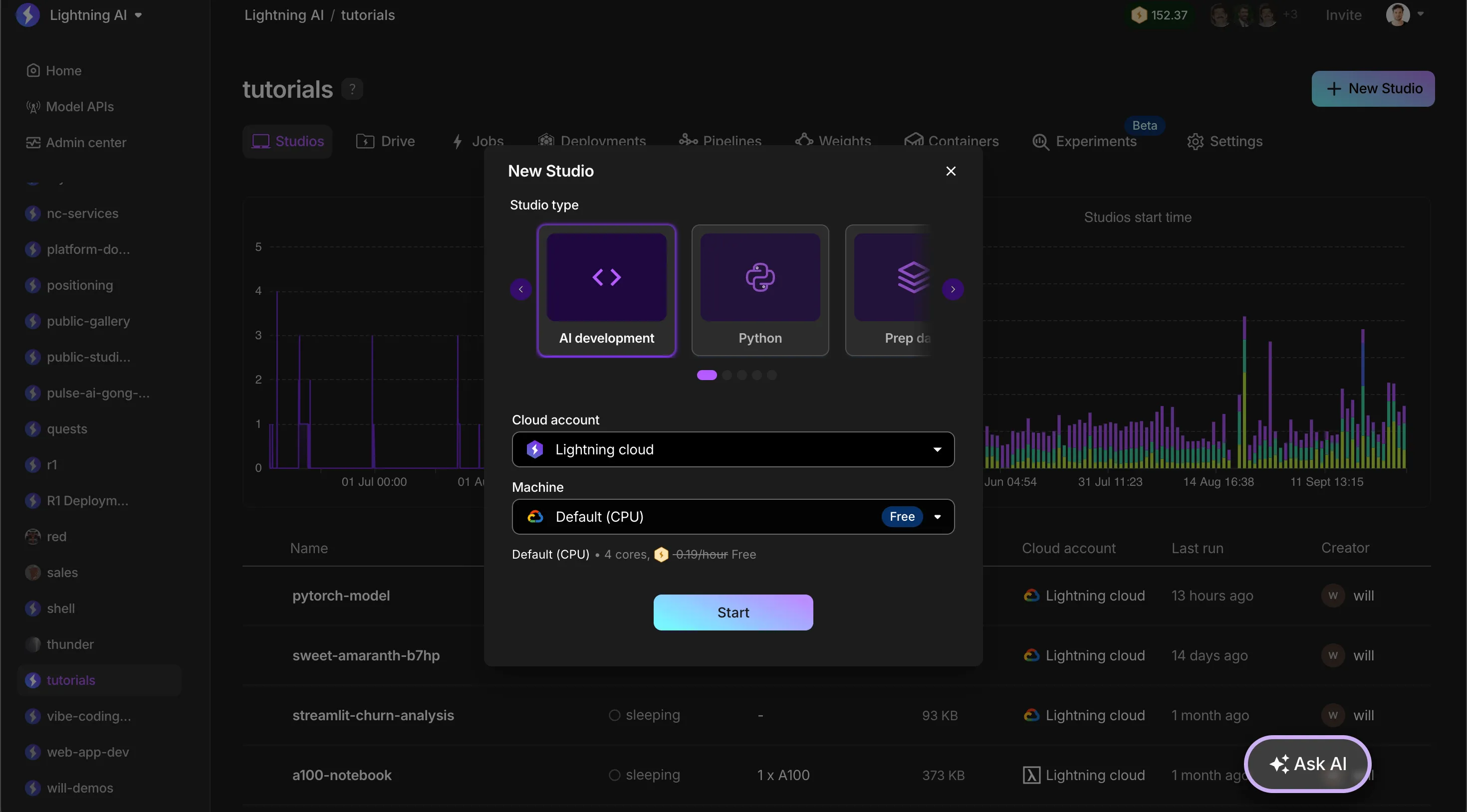Image resolution: width=1467 pixels, height=812 pixels.
Task: Open the streamlit-churn-analysis studio
Action: pyautogui.click(x=373, y=715)
